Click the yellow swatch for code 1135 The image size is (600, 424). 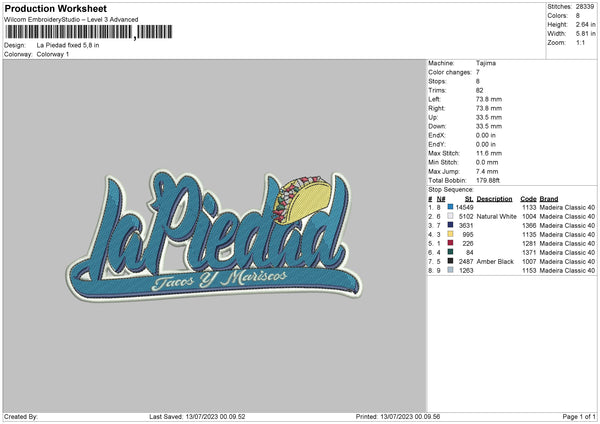coord(450,234)
